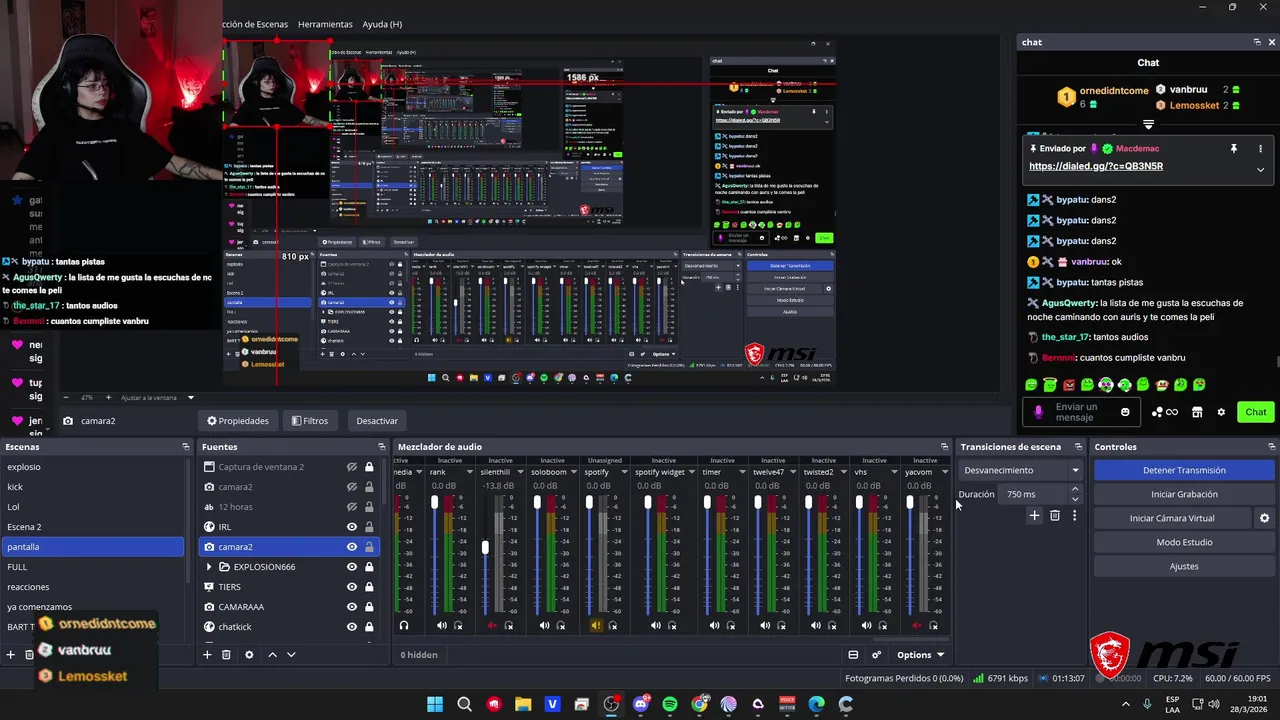Unlock the TIERS source lock
1280x720 pixels.
coord(369,587)
